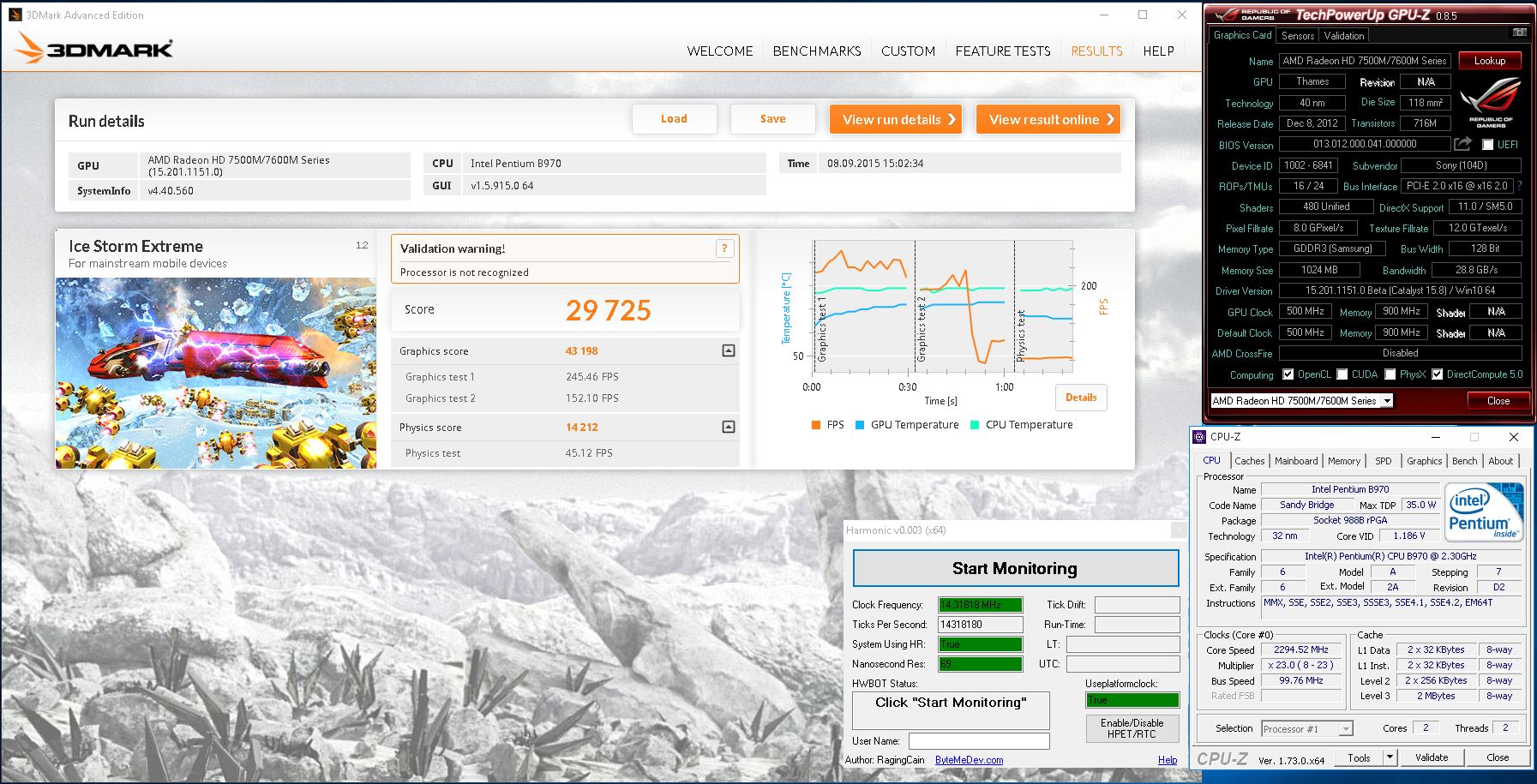Click the Start Monitoring button in Harmonic

click(x=1015, y=568)
